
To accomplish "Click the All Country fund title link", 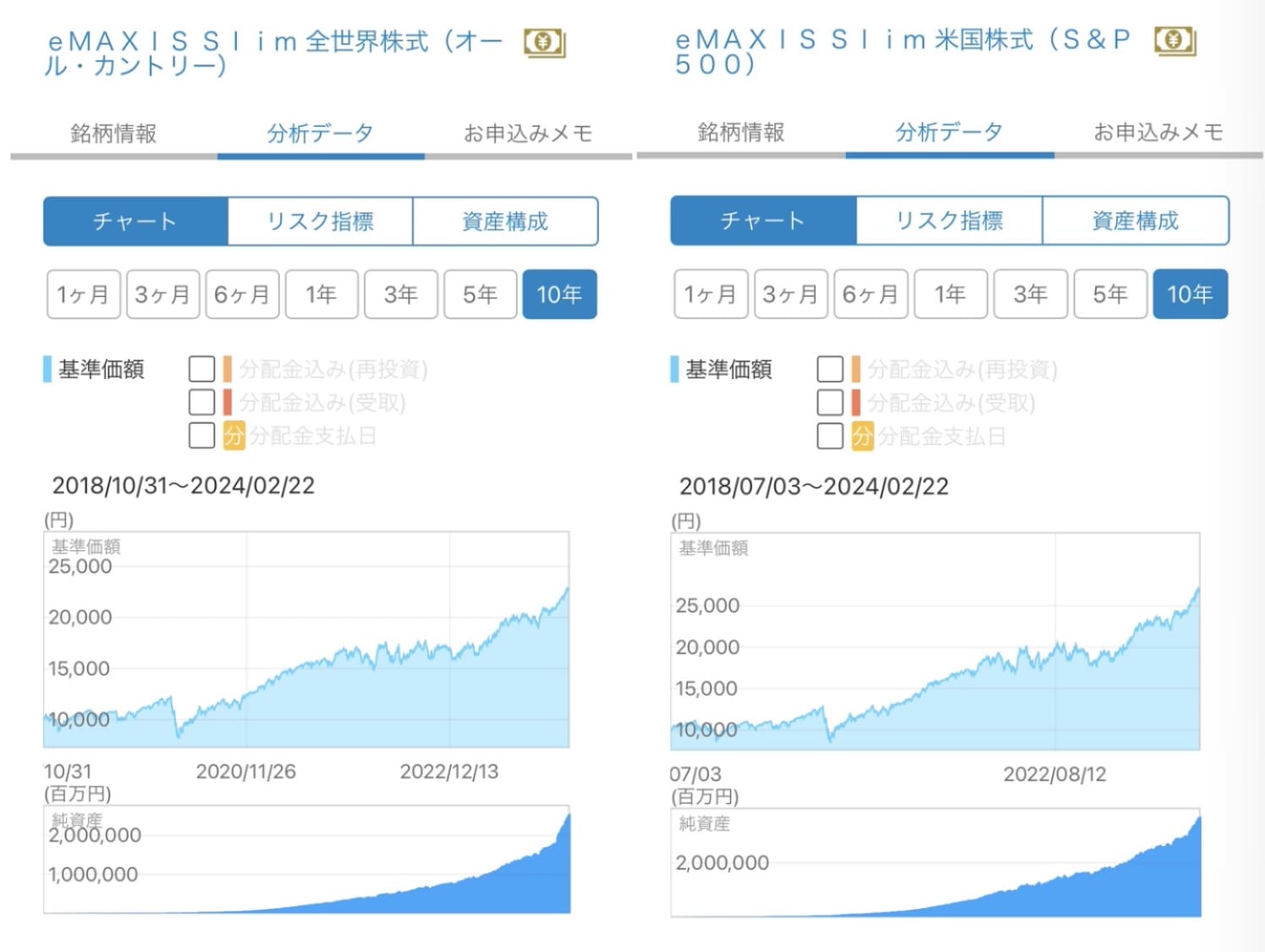I will 276,52.
